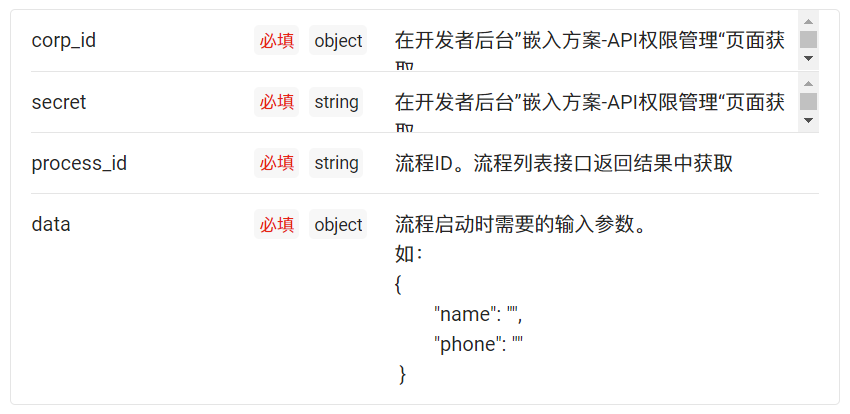Image resolution: width=850 pixels, height=414 pixels.
Task: Click the "phone" line in JSON example
Action: (478, 344)
